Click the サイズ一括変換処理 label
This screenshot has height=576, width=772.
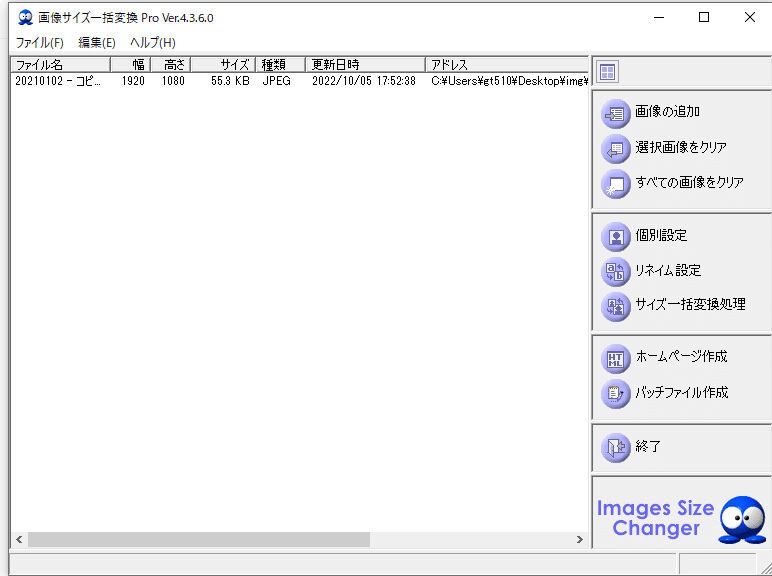point(690,304)
